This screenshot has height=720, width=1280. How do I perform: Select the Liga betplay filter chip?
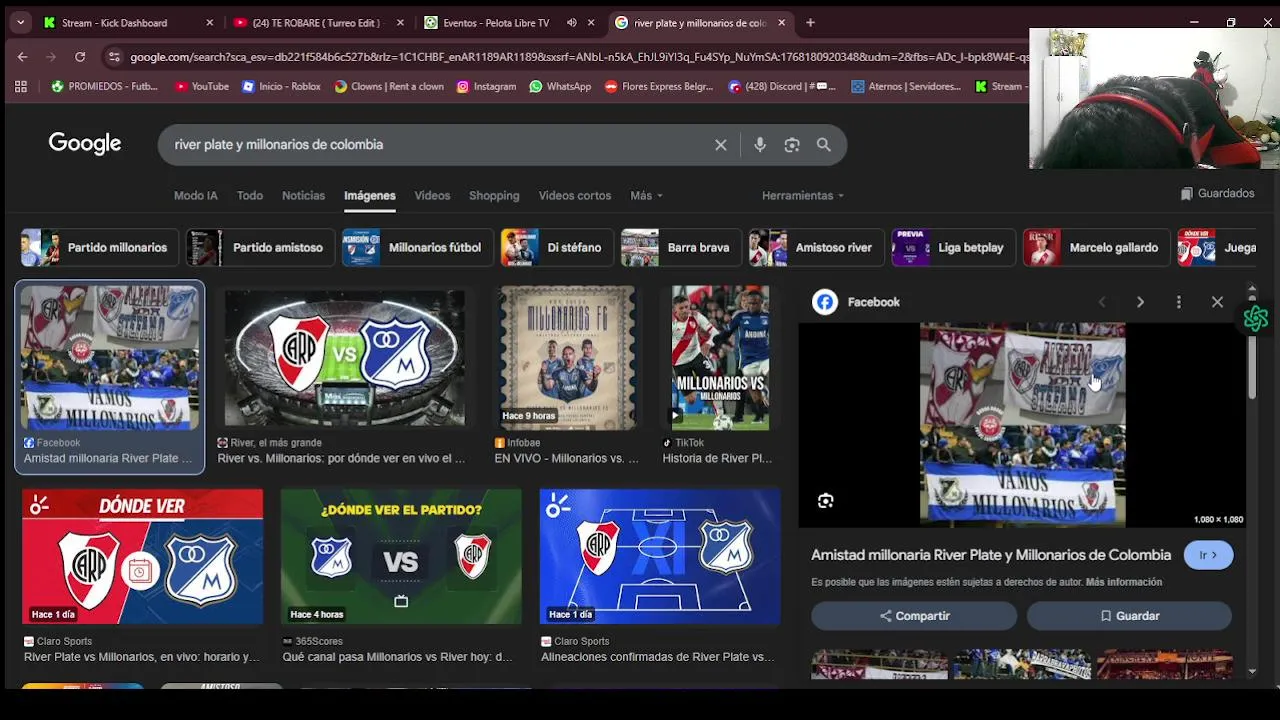click(953, 248)
